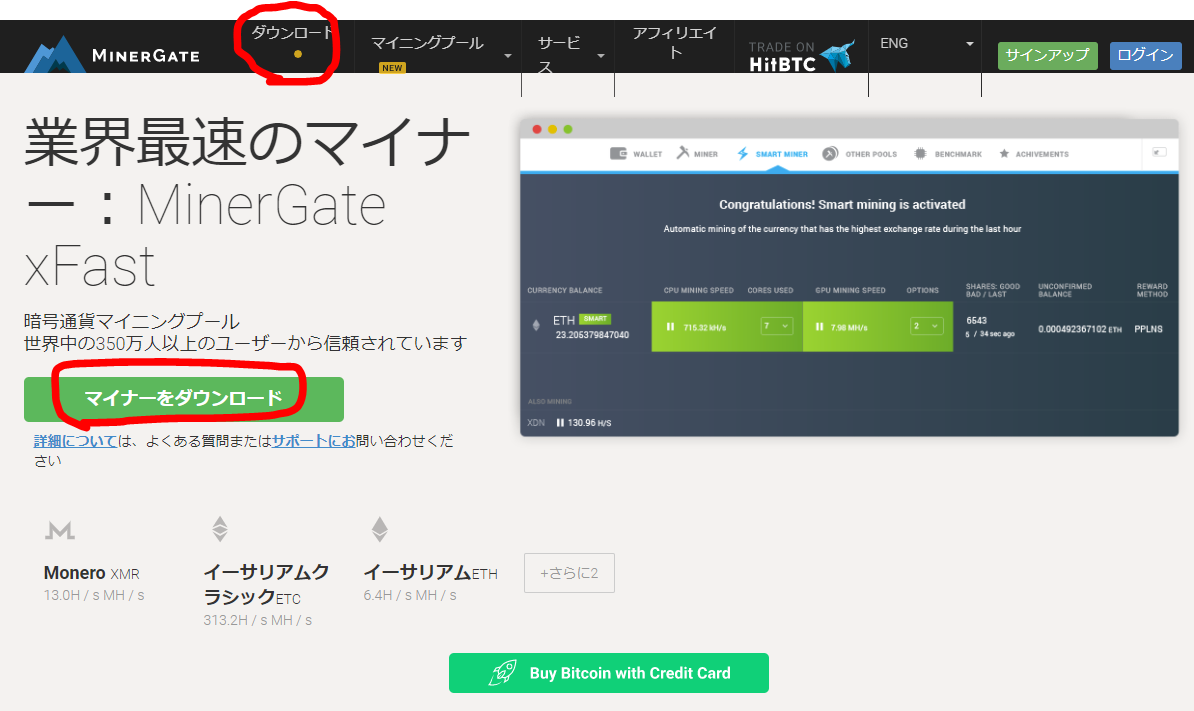Viewport: 1194px width, 711px height.
Task: Open the cores used dropdown showing 7
Action: coord(777,326)
